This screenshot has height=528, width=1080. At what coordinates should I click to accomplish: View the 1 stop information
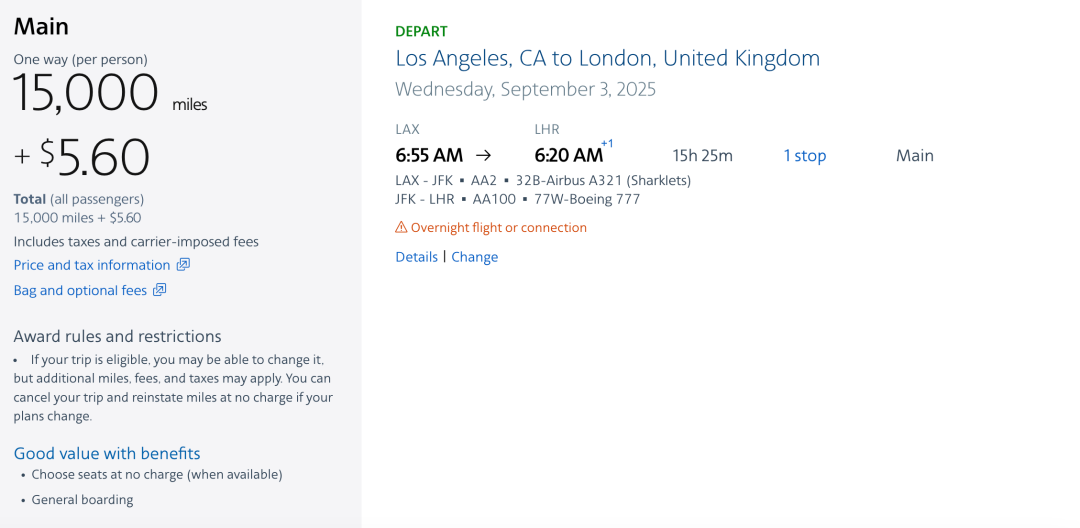tap(804, 156)
